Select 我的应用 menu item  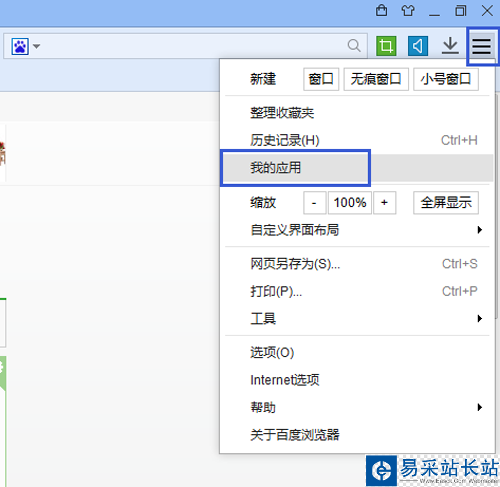357,168
